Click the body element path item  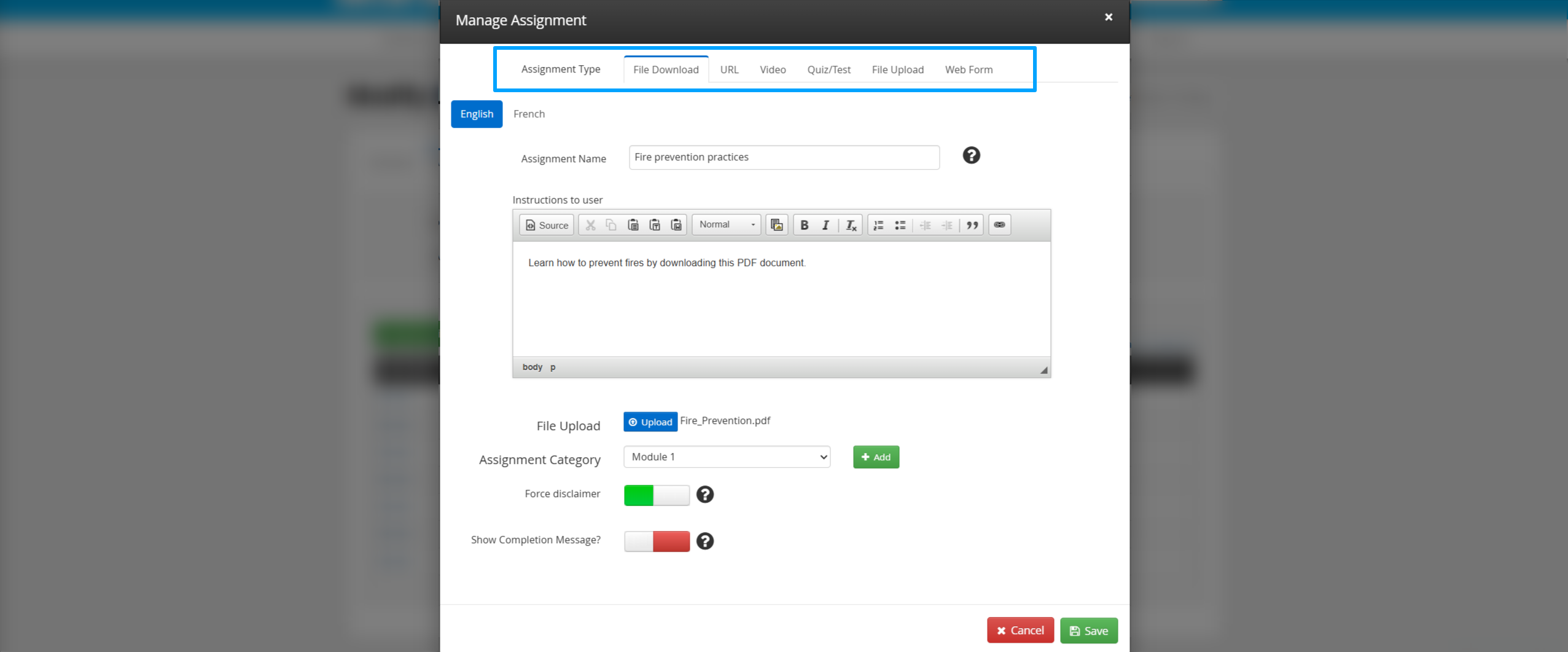coord(532,367)
